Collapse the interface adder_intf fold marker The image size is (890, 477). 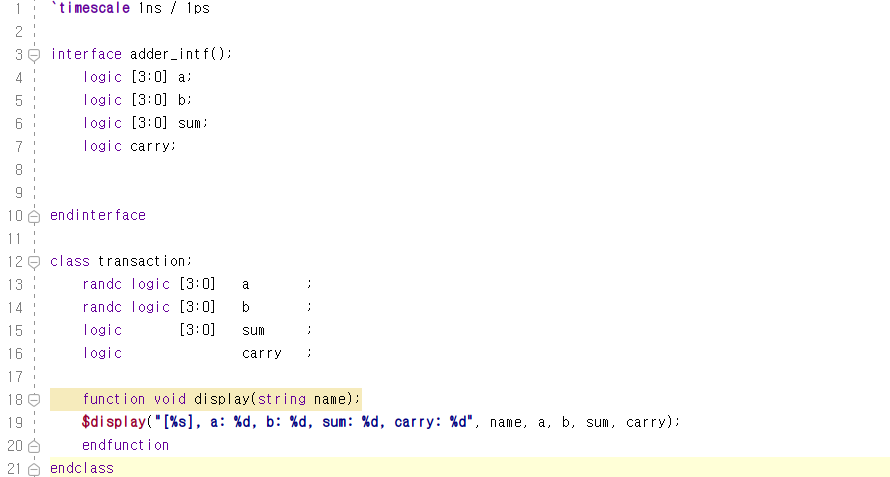coord(34,55)
